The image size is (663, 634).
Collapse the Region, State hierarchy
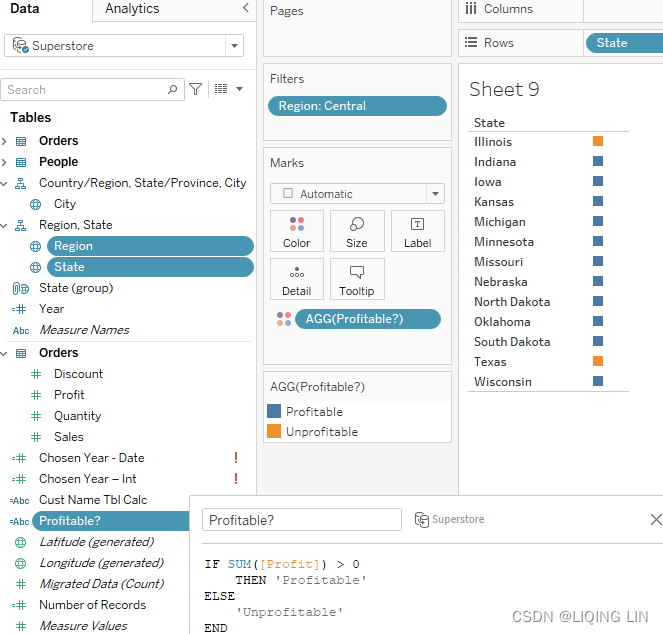5,225
